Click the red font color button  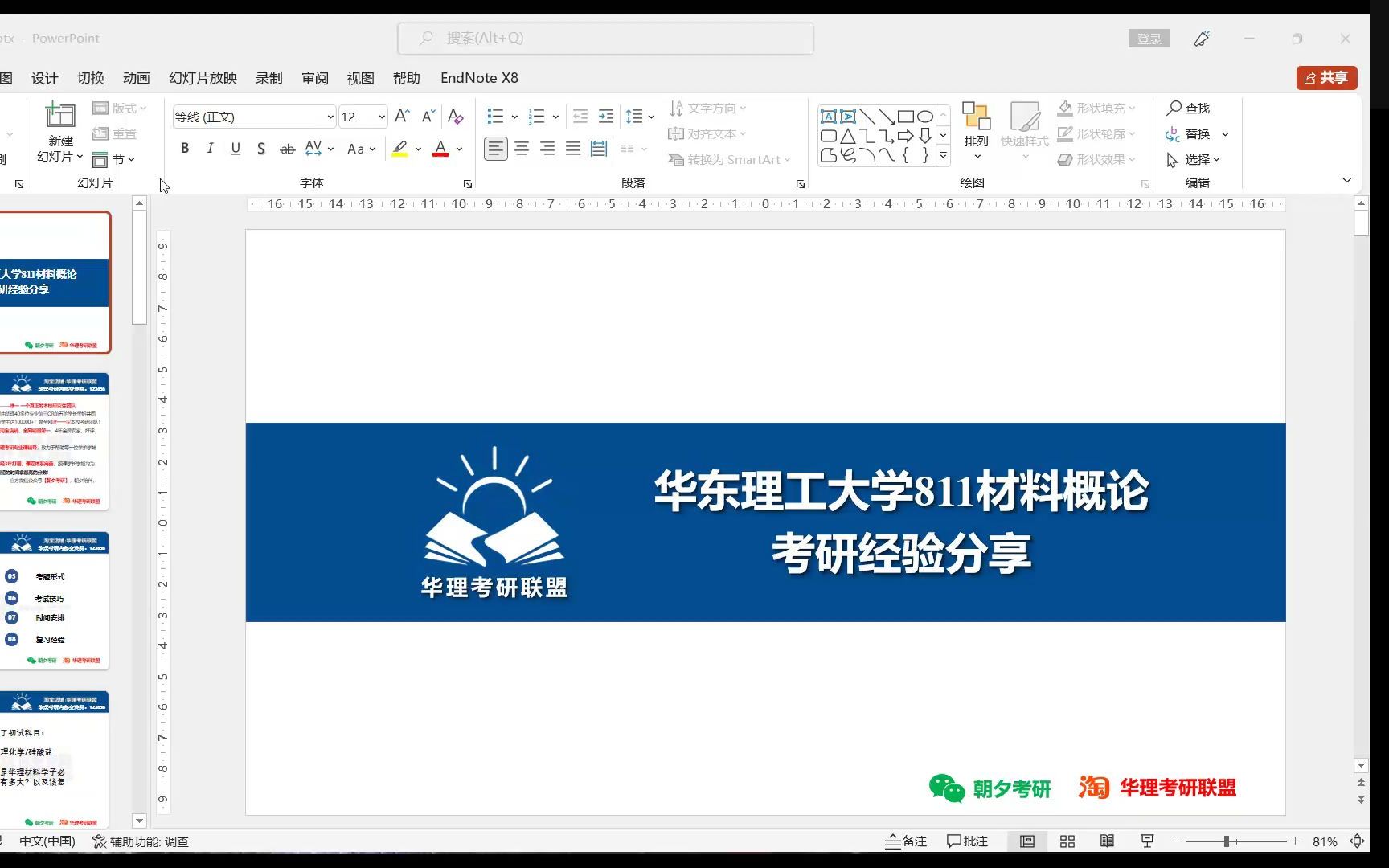click(x=440, y=149)
